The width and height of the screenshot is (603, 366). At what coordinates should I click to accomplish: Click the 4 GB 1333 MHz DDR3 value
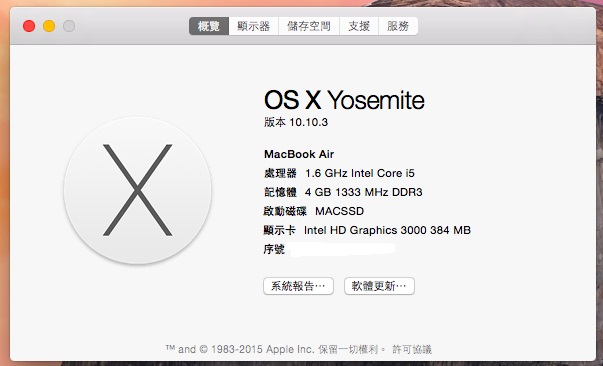click(363, 192)
